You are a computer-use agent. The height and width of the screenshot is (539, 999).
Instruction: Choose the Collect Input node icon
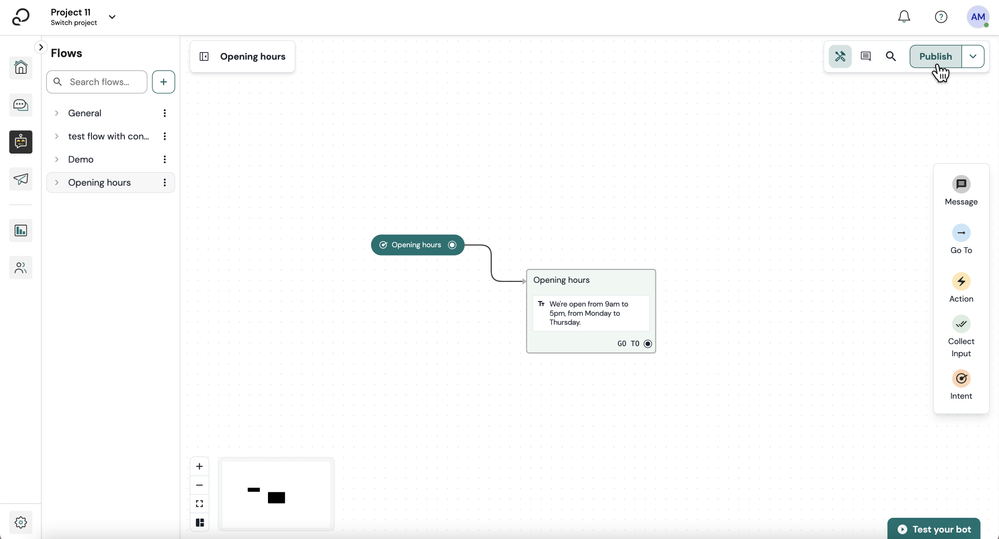(x=961, y=324)
